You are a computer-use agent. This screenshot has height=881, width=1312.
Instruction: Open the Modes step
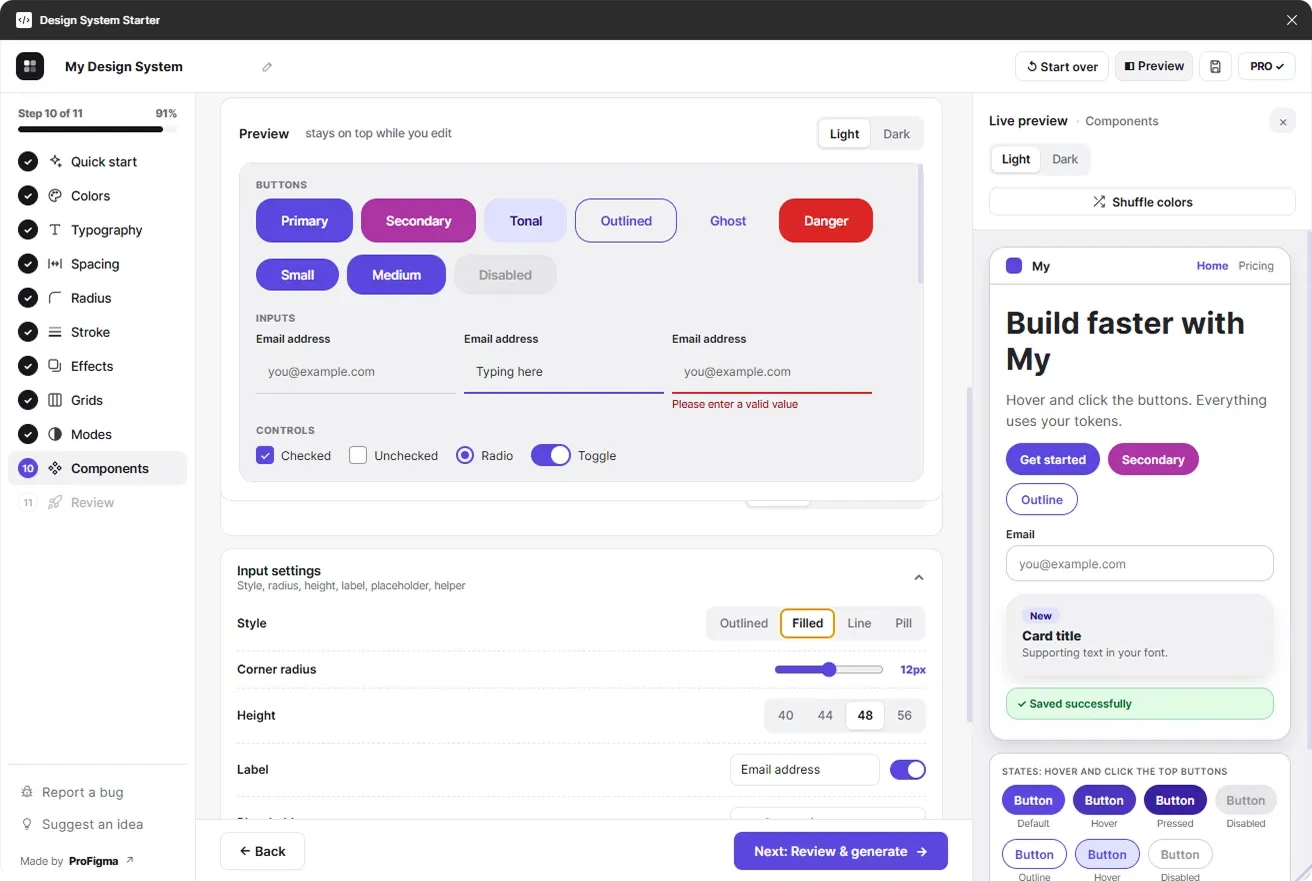coord(97,434)
